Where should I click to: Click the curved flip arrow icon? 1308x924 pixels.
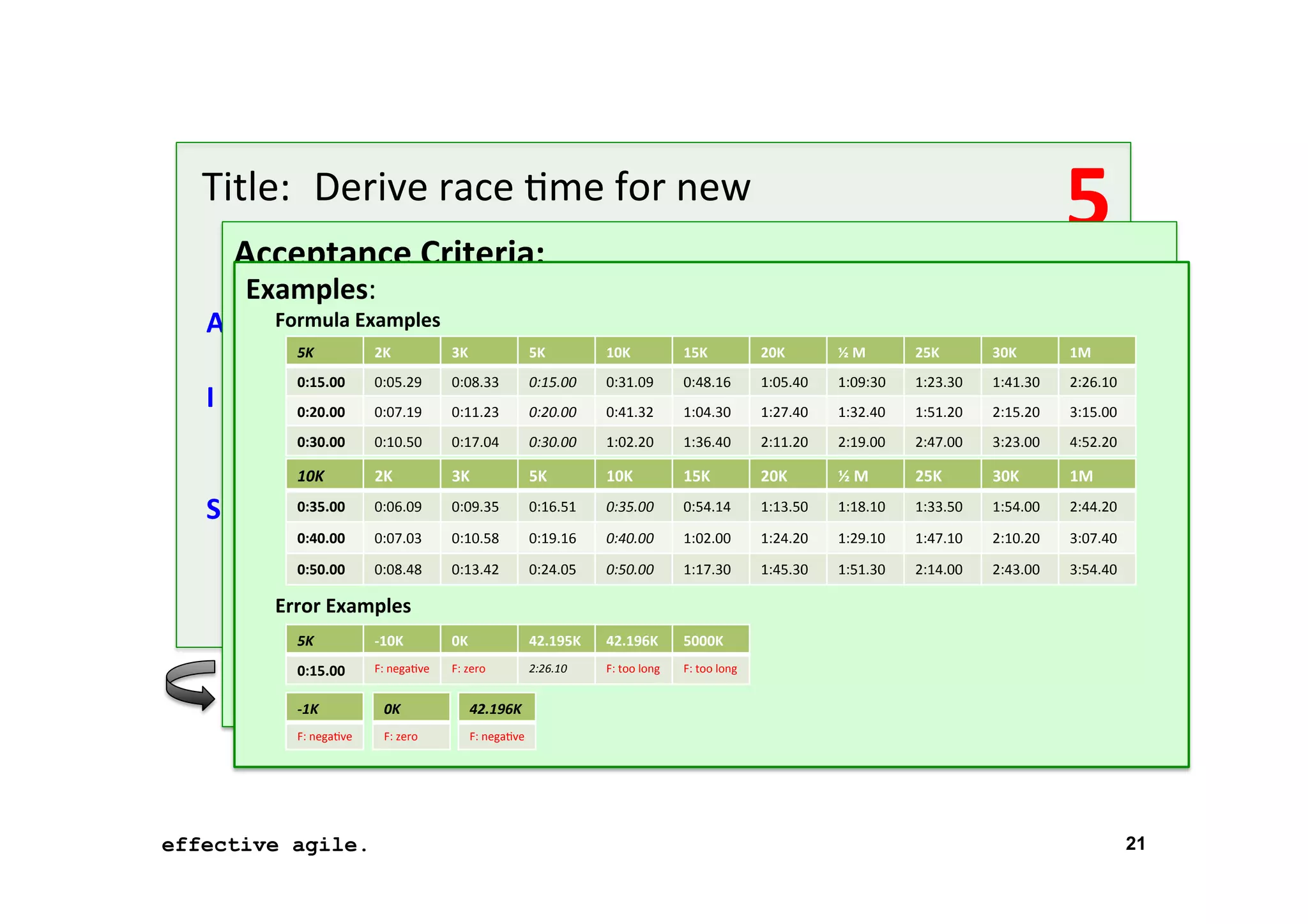pyautogui.click(x=191, y=685)
